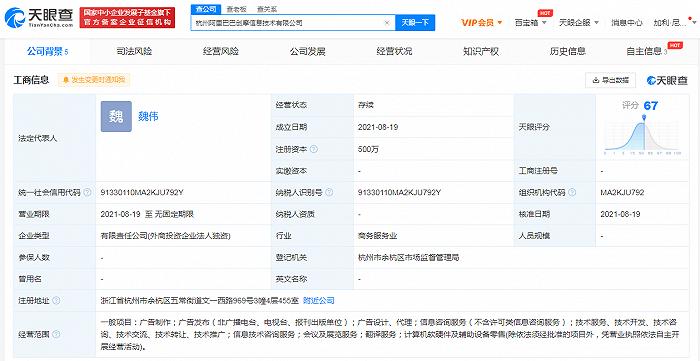Open the VIP会员 dropdown
This screenshot has height=361, width=700.
(482, 23)
